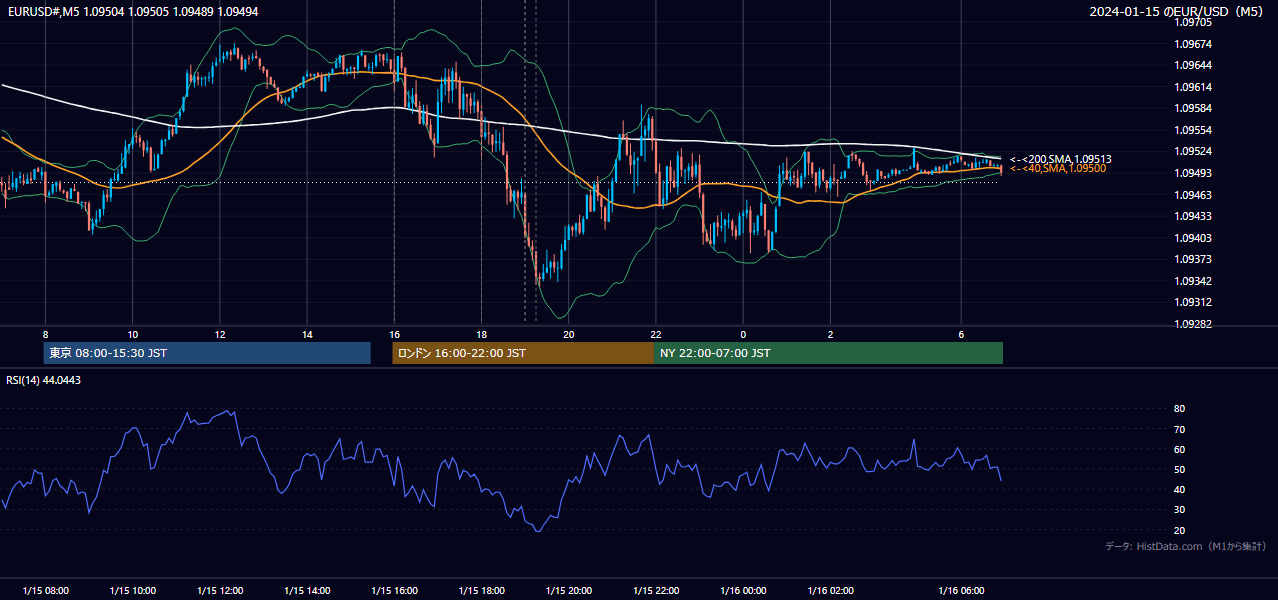Click hour label 16 under the price chart
The width and height of the screenshot is (1278, 600).
pyautogui.click(x=394, y=334)
